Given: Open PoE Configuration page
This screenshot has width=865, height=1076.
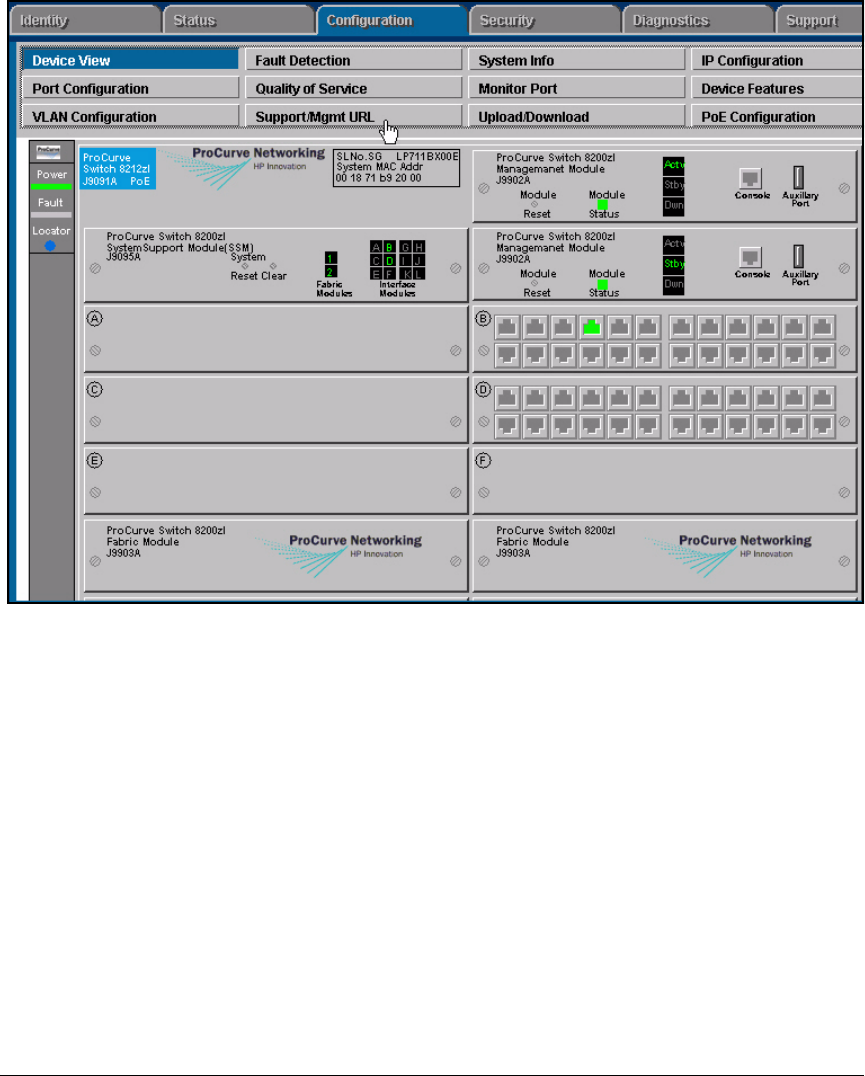Looking at the screenshot, I should point(777,117).
